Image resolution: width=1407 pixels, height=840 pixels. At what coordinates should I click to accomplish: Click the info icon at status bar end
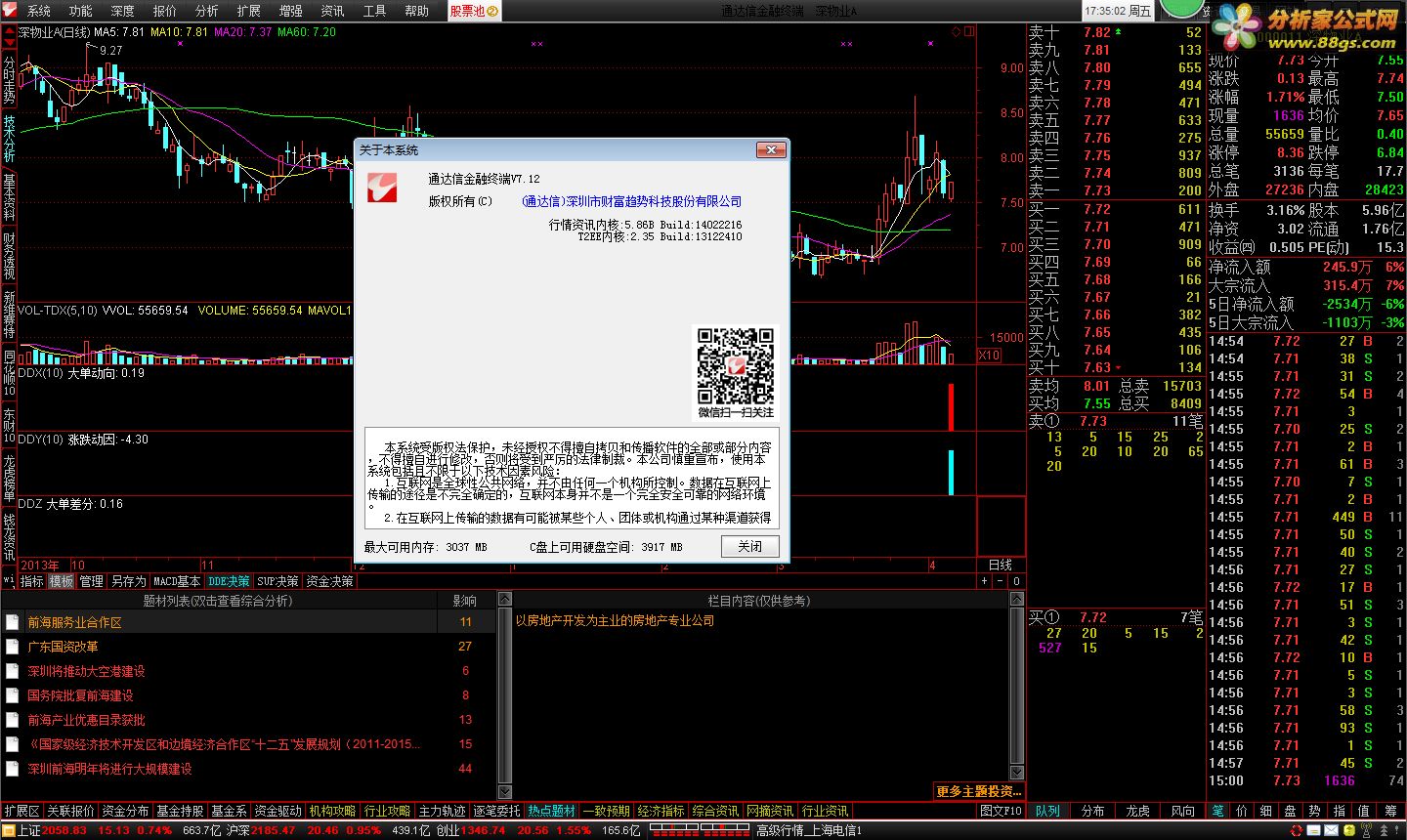pyautogui.click(x=1394, y=830)
